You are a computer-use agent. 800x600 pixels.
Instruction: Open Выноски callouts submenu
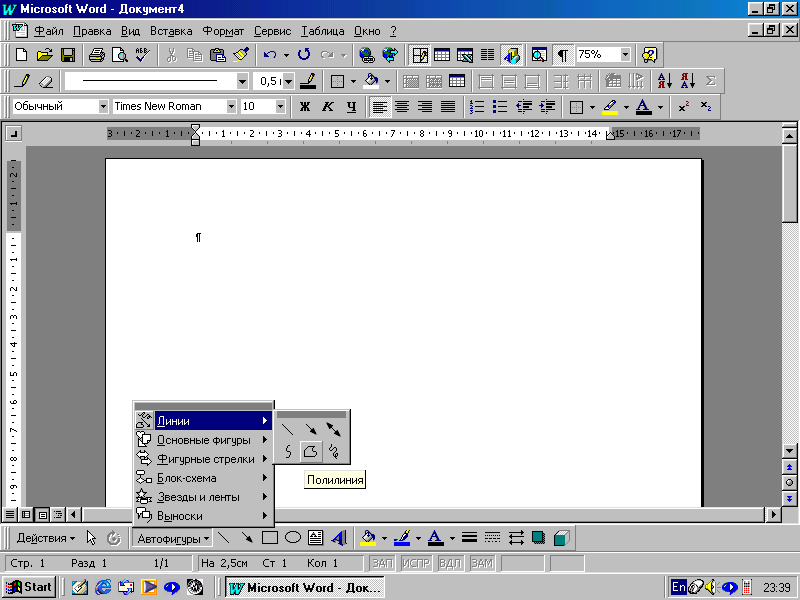pyautogui.click(x=203, y=516)
